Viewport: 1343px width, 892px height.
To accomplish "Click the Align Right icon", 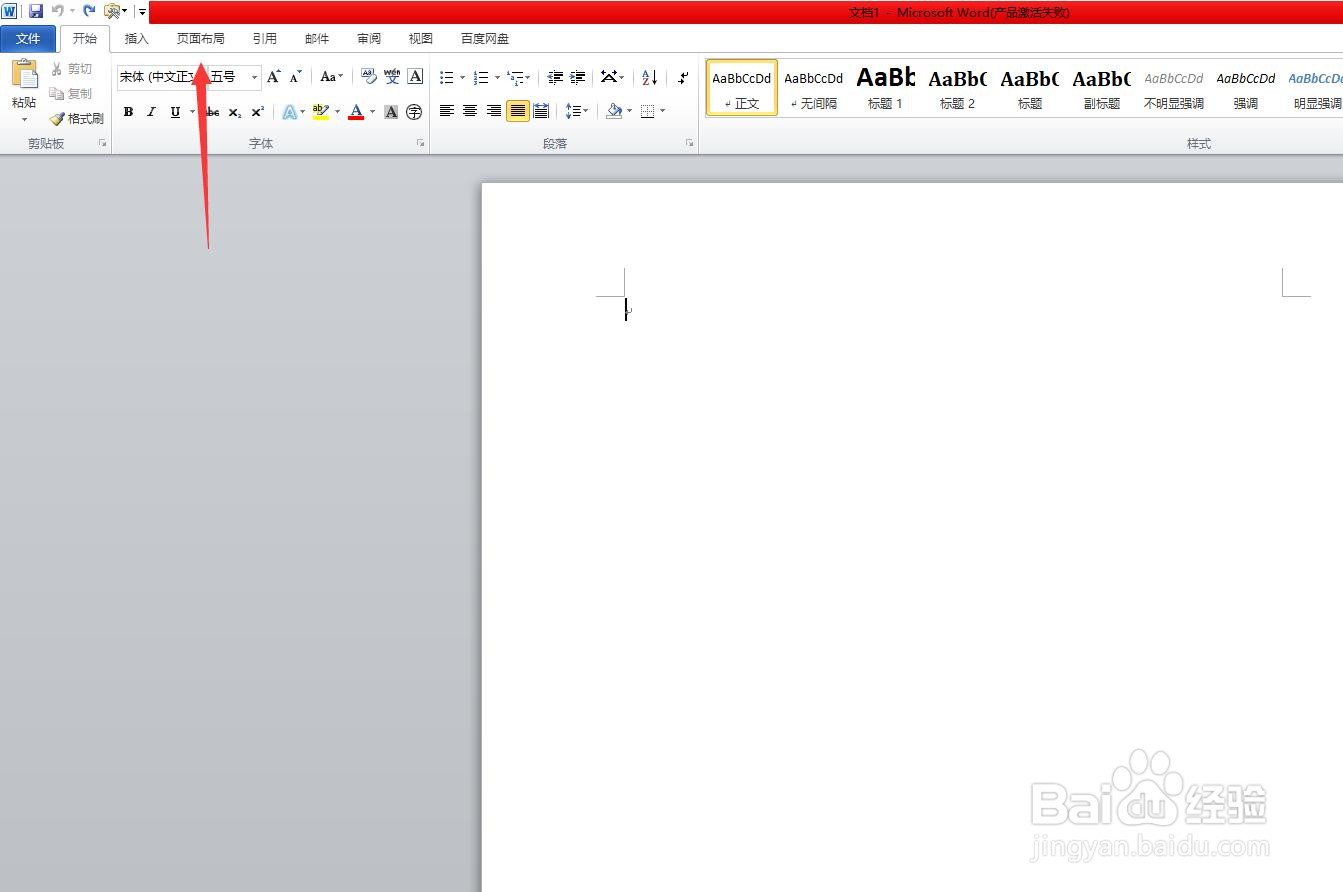I will [494, 111].
